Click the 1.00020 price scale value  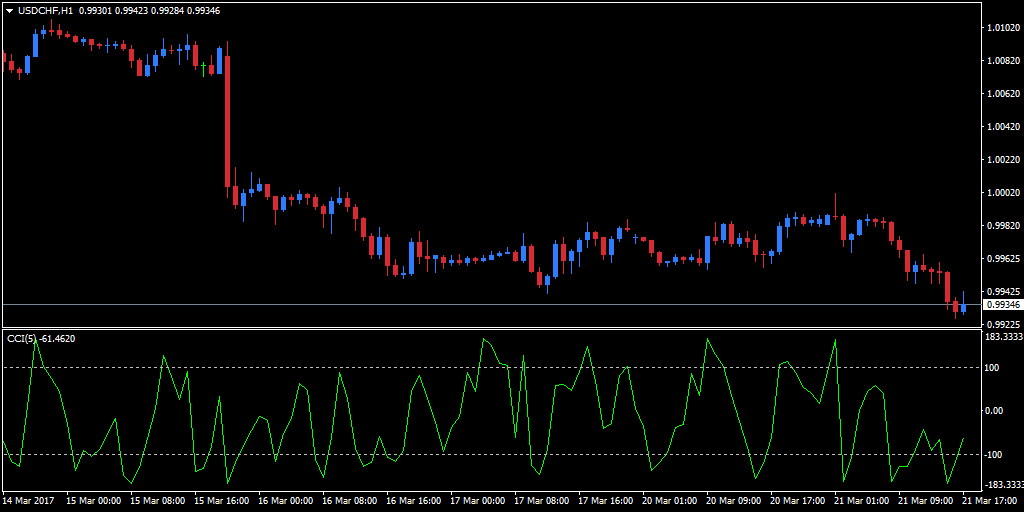point(1002,193)
